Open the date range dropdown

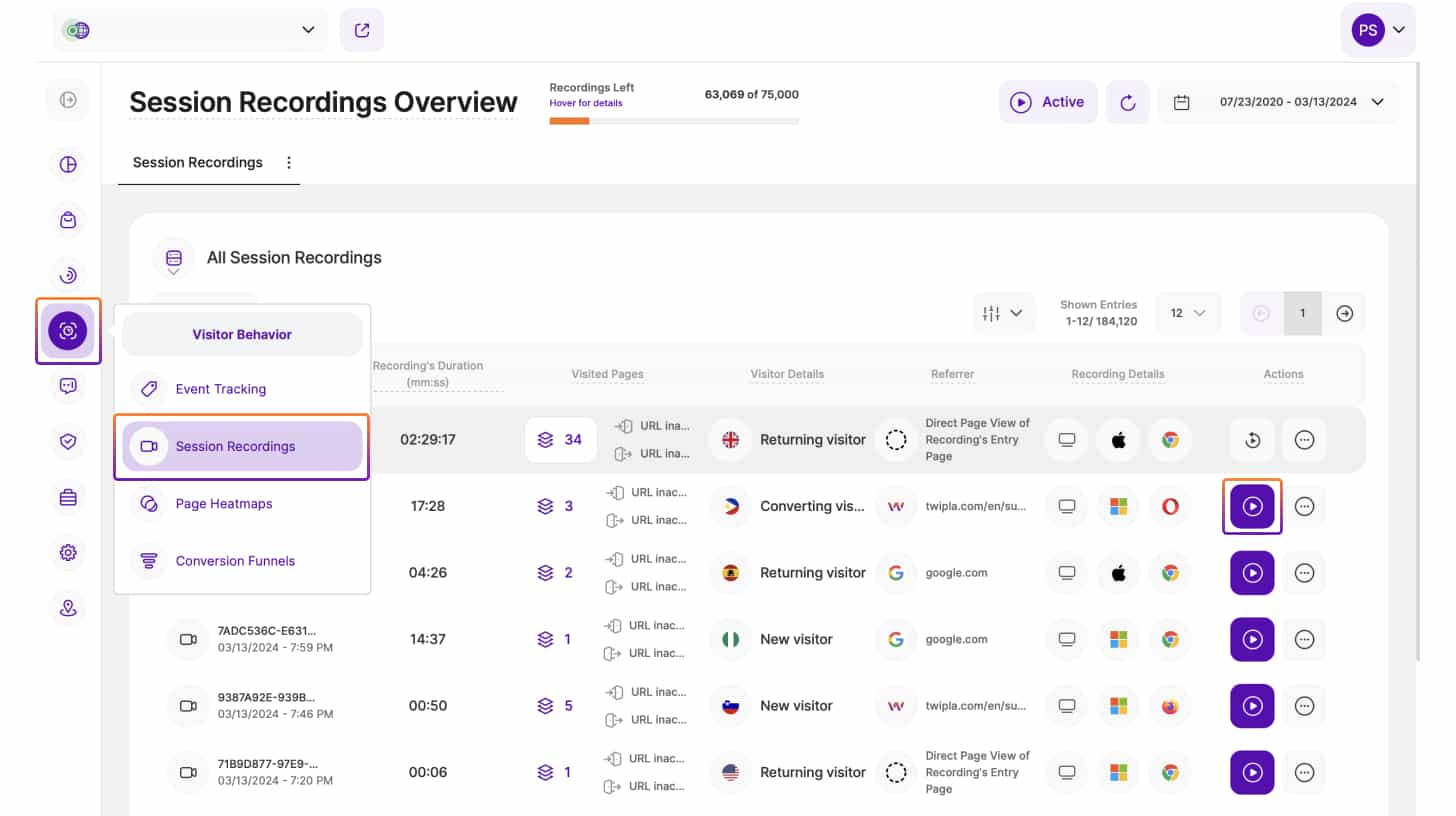1279,102
